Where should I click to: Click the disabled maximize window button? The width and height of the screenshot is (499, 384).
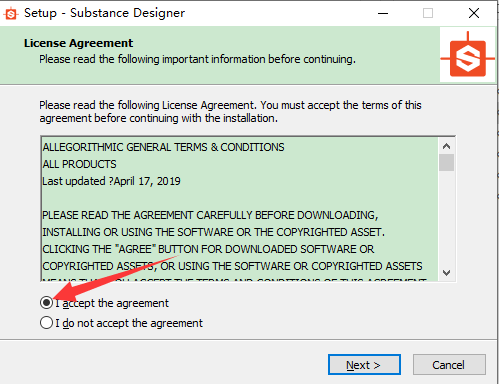tap(428, 13)
